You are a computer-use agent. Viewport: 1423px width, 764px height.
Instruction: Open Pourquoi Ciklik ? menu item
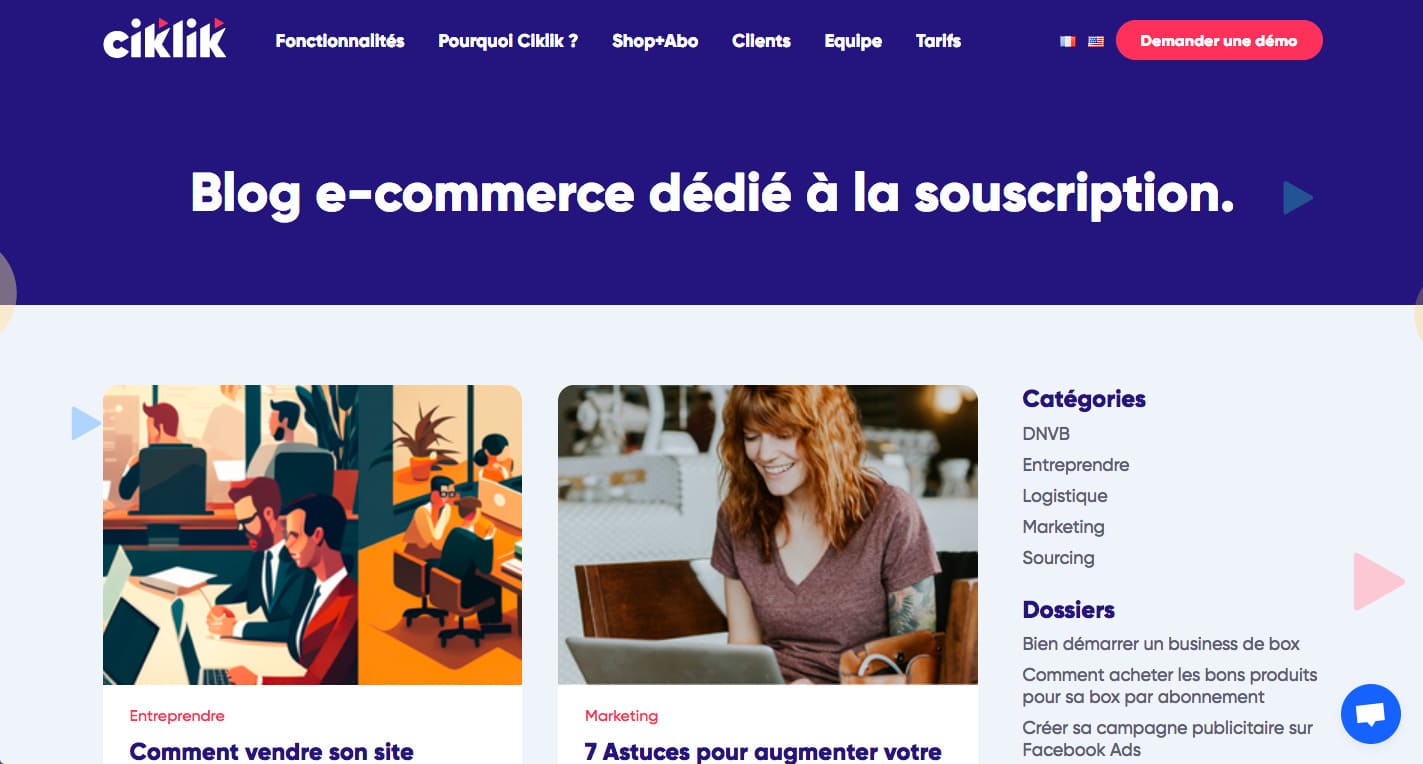coord(508,41)
